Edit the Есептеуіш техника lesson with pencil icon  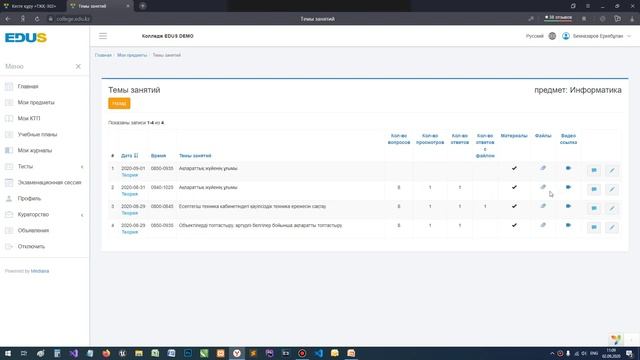pyautogui.click(x=612, y=208)
